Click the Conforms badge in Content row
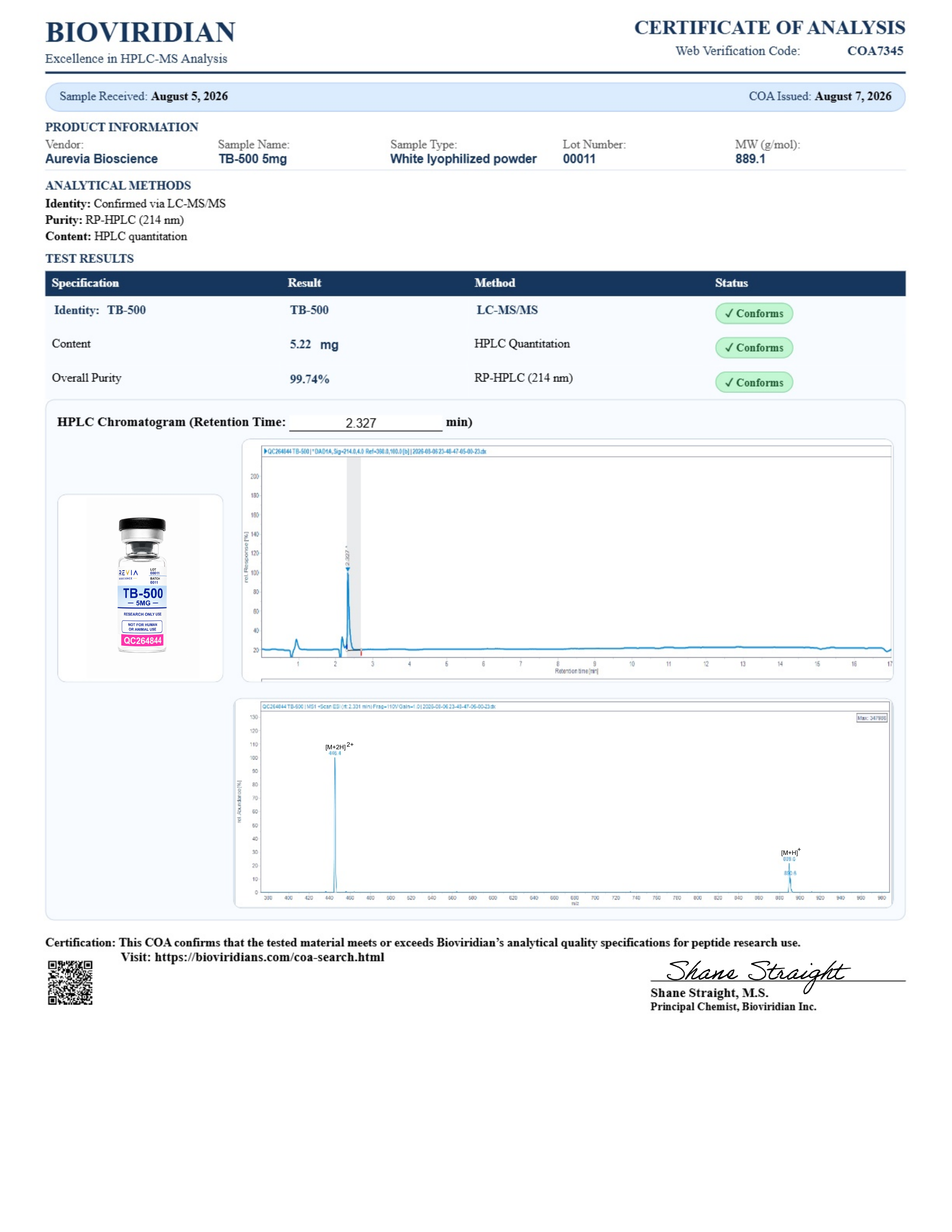Viewport: 952px width, 1232px height. (754, 348)
